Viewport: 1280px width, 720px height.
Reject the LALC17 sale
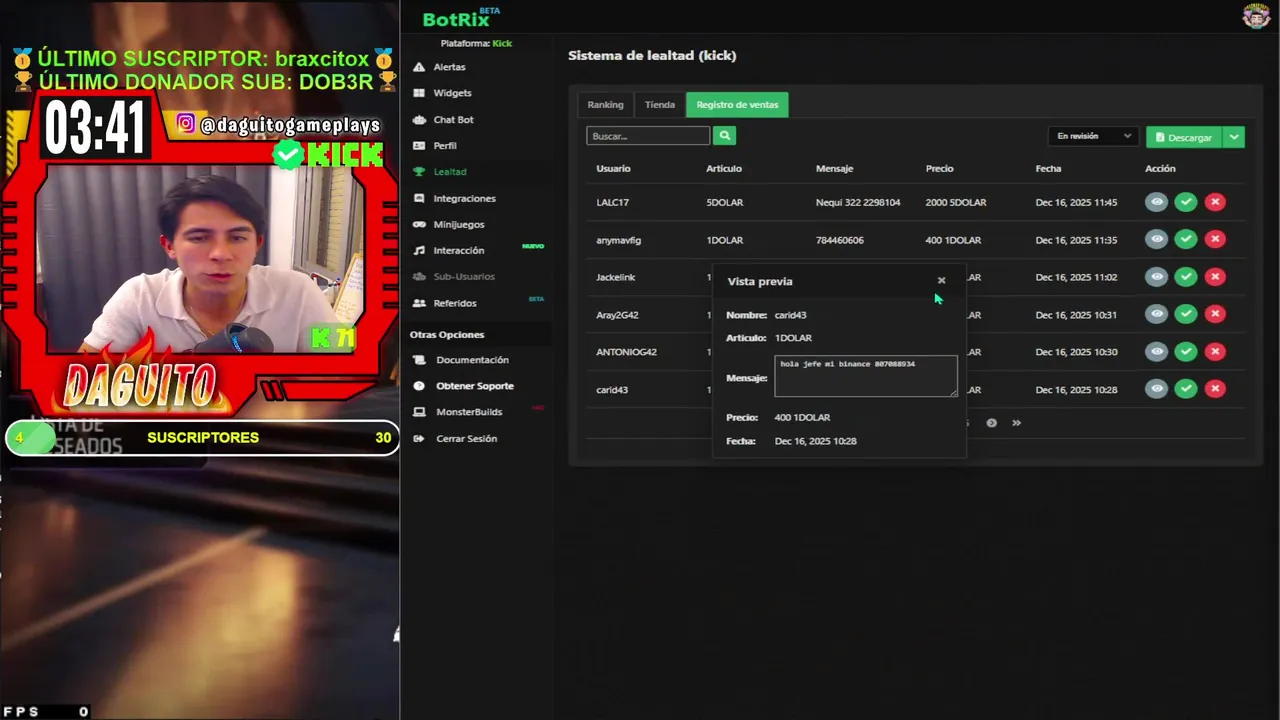1215,202
